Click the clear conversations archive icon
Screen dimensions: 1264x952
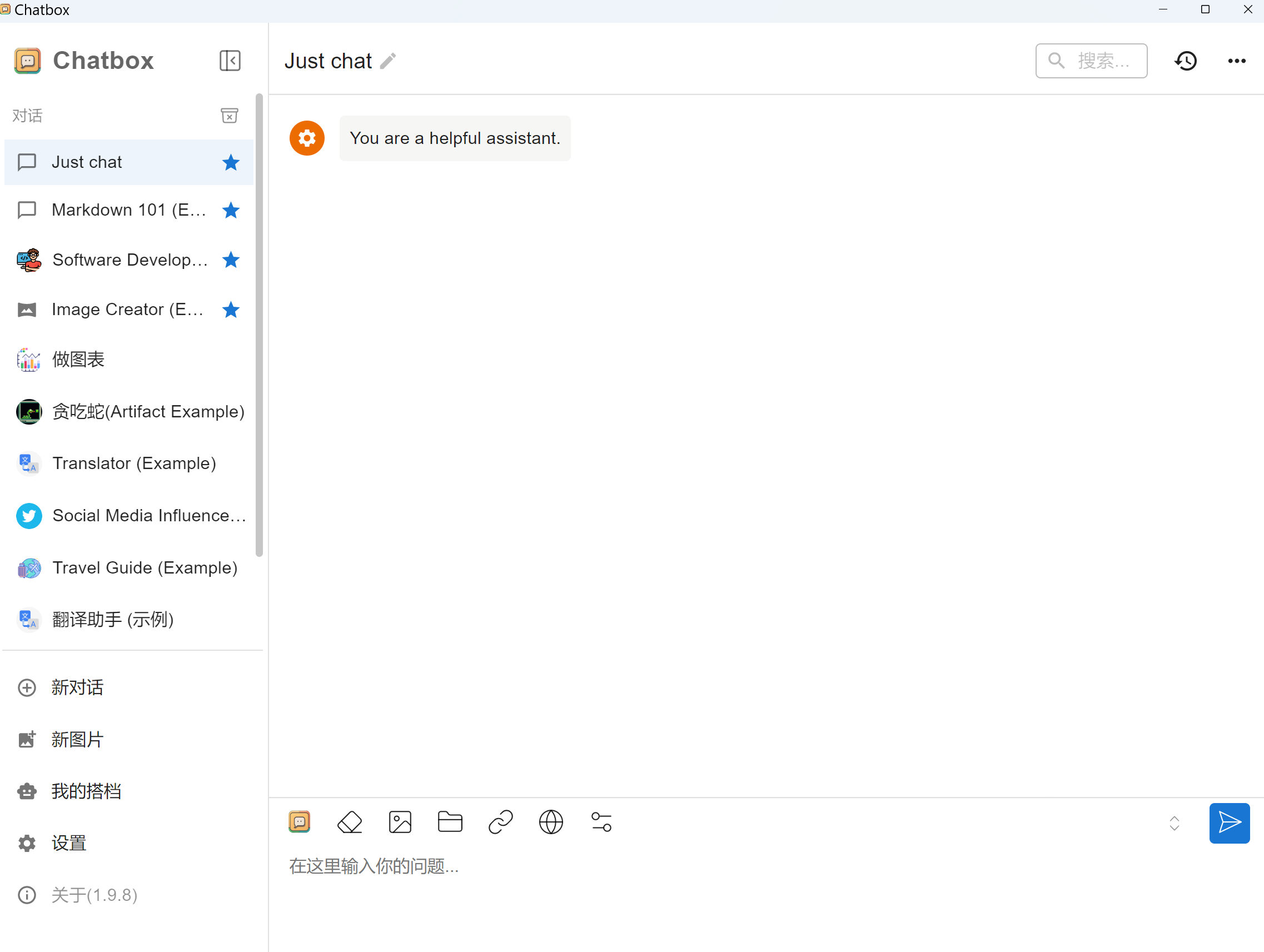[x=229, y=116]
